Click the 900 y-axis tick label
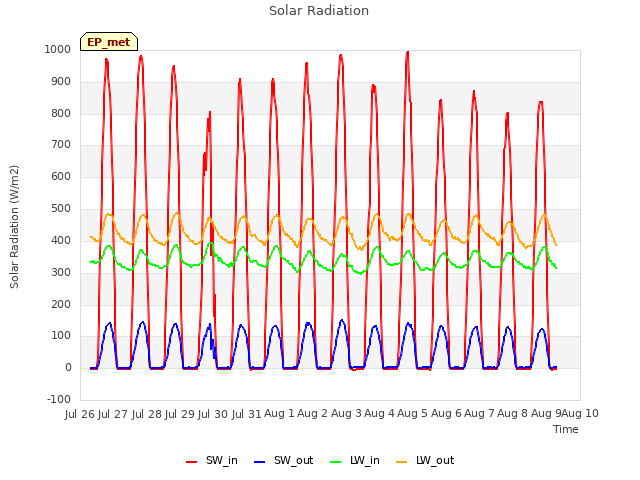The width and height of the screenshot is (640, 480). pos(61,82)
